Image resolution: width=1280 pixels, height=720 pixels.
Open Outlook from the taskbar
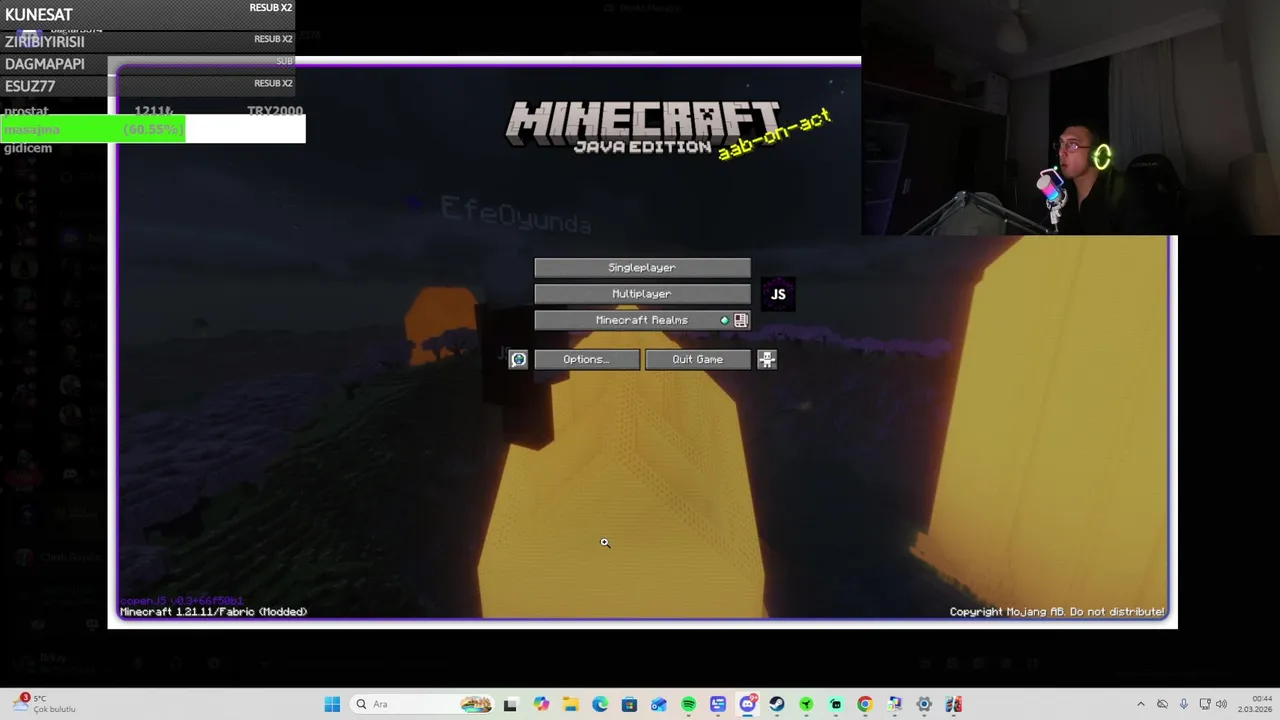click(x=658, y=704)
